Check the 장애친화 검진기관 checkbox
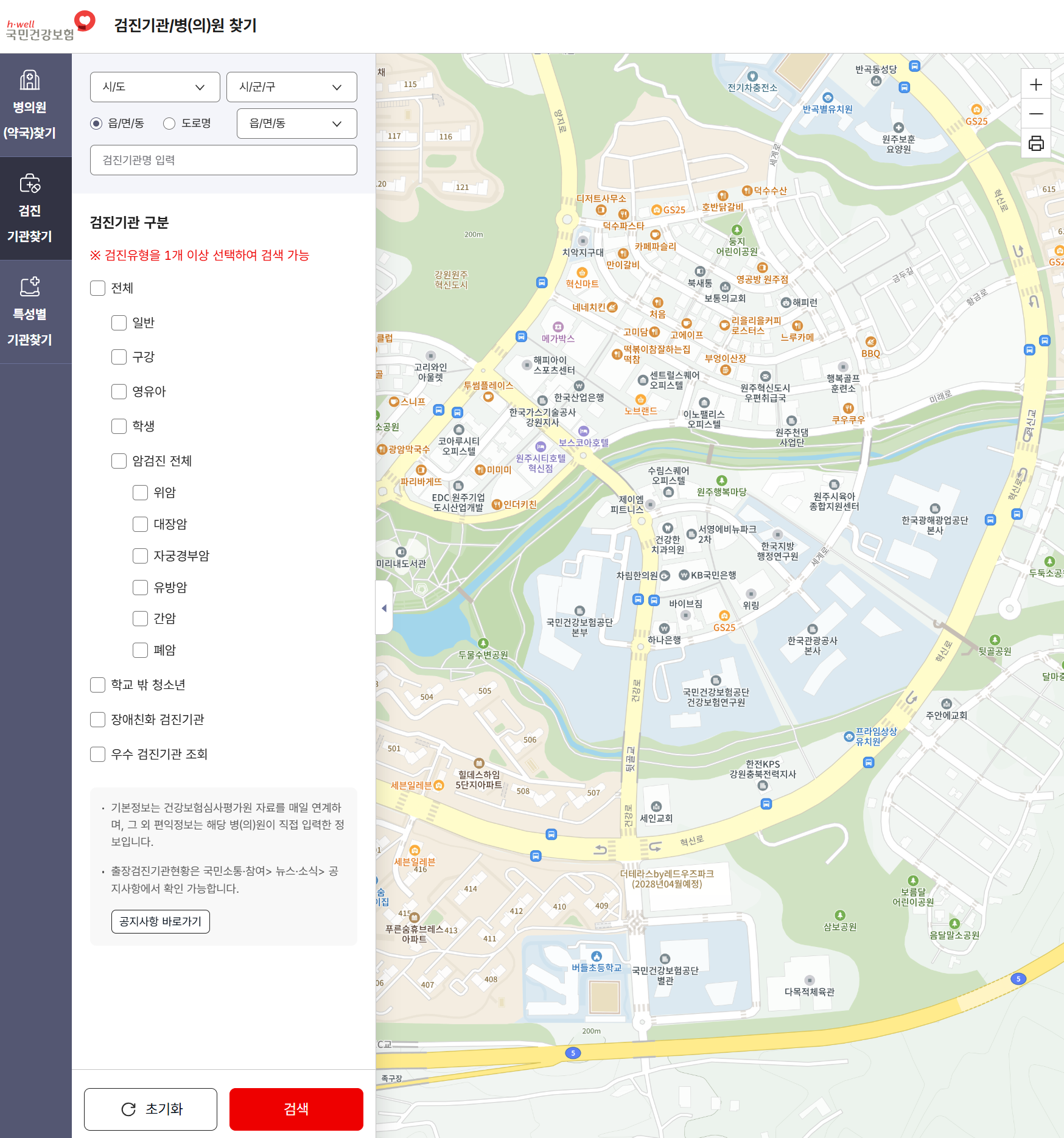1064x1138 pixels. coord(97,719)
